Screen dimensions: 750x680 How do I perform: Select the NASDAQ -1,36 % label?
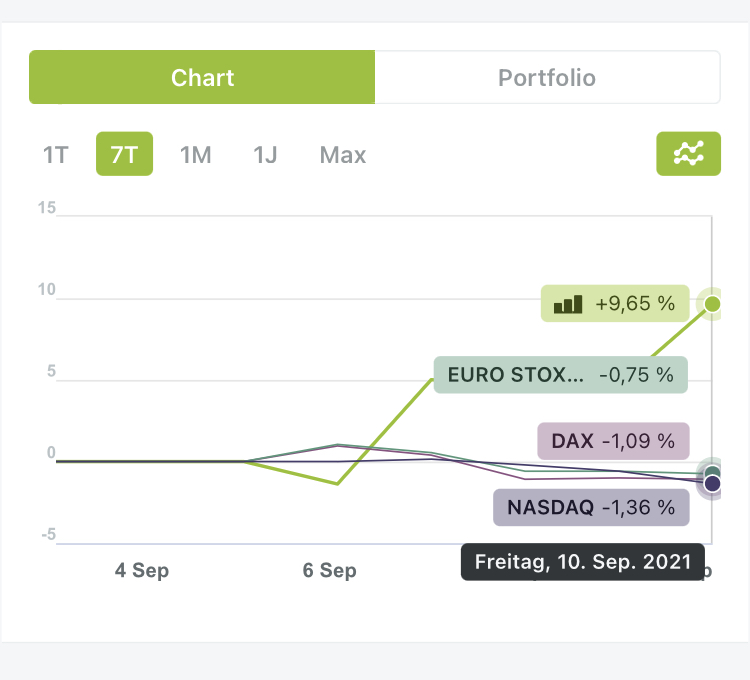(591, 507)
